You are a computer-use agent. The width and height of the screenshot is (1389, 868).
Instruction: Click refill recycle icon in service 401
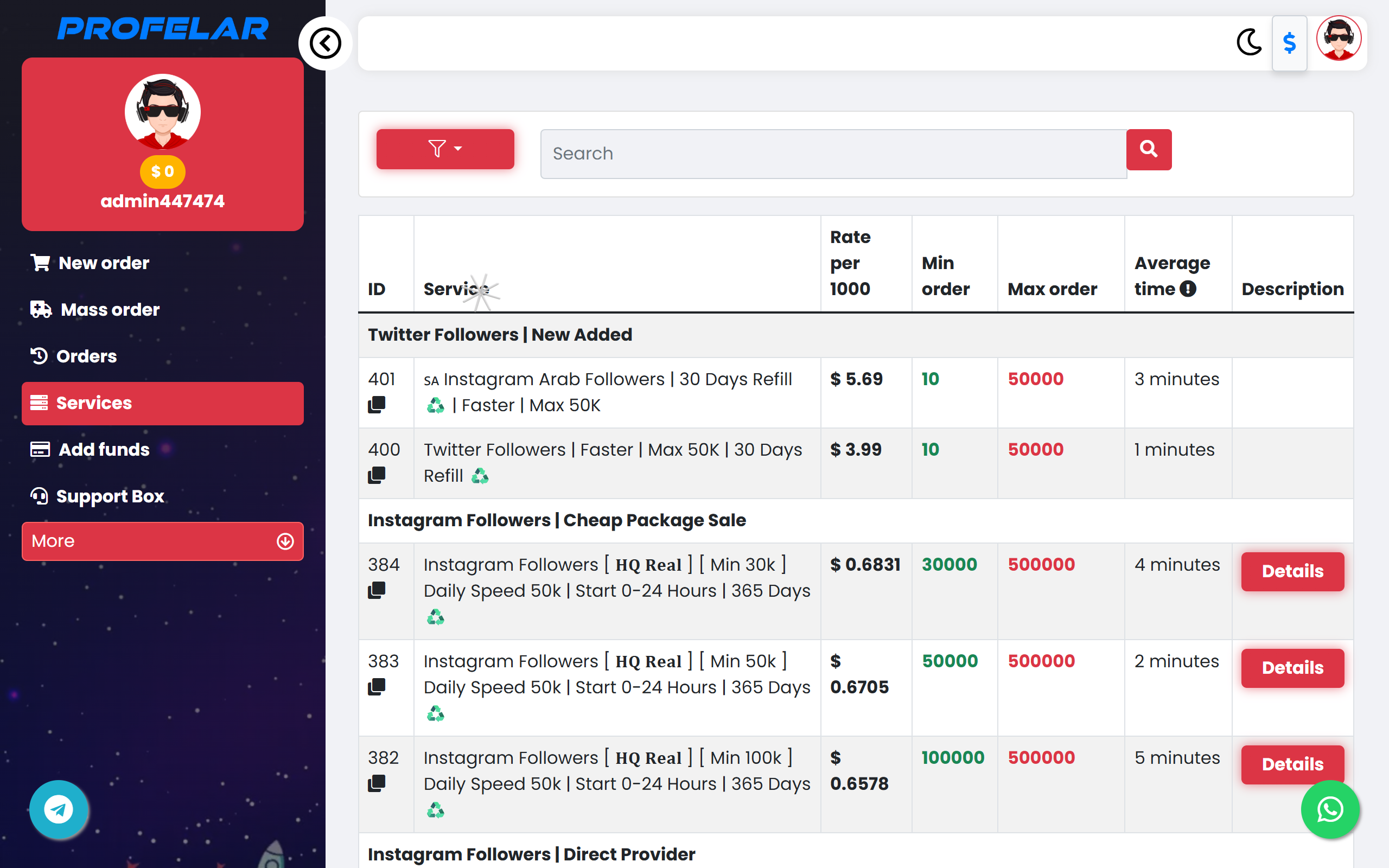[x=436, y=406]
